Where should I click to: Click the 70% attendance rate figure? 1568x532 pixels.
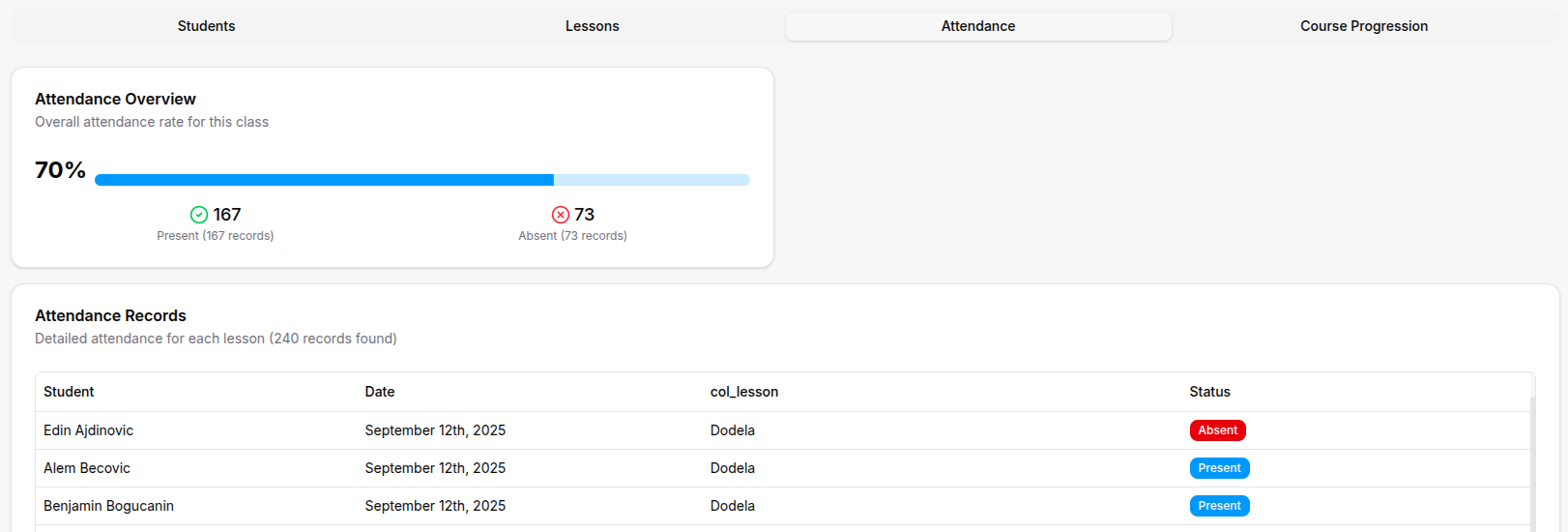(x=60, y=170)
